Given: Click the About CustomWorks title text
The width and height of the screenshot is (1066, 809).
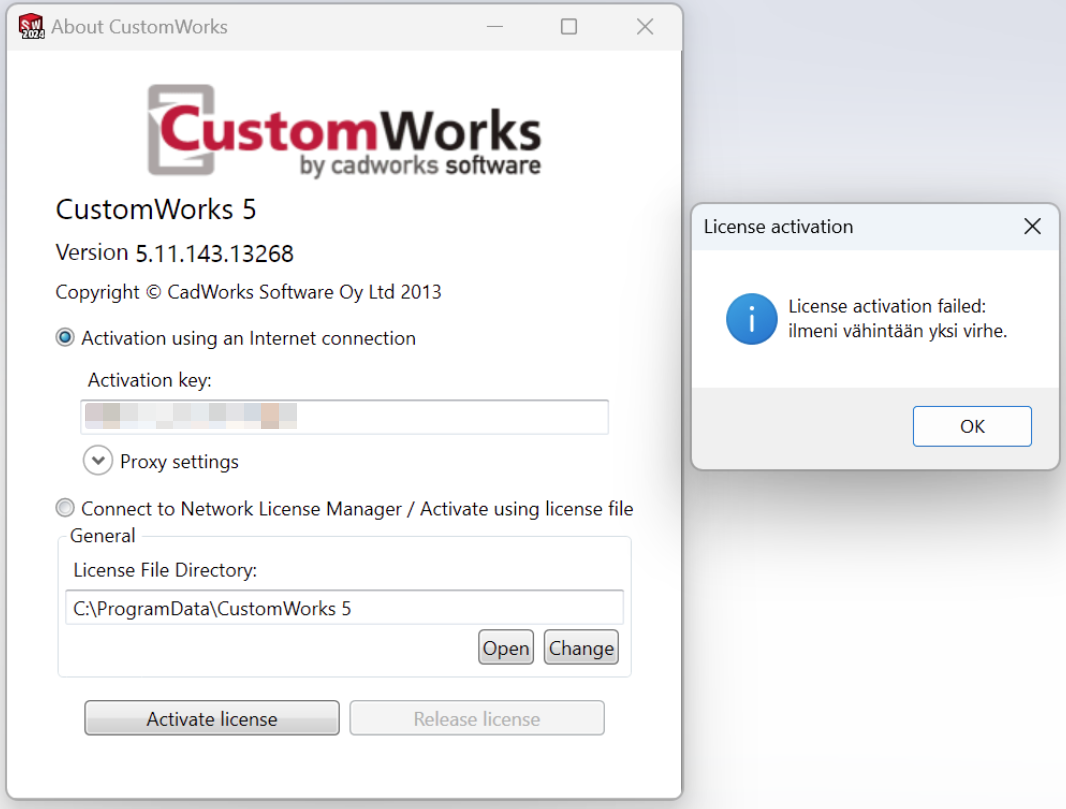Looking at the screenshot, I should pyautogui.click(x=139, y=27).
